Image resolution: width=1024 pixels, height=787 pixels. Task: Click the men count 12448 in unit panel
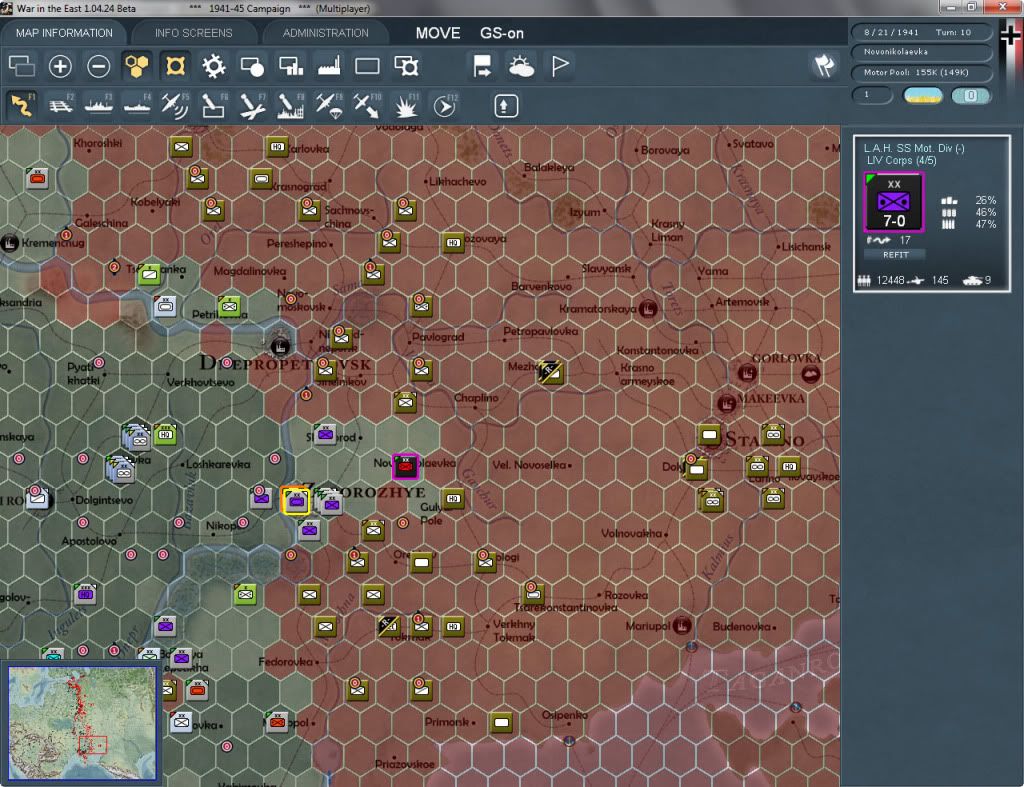[890, 280]
